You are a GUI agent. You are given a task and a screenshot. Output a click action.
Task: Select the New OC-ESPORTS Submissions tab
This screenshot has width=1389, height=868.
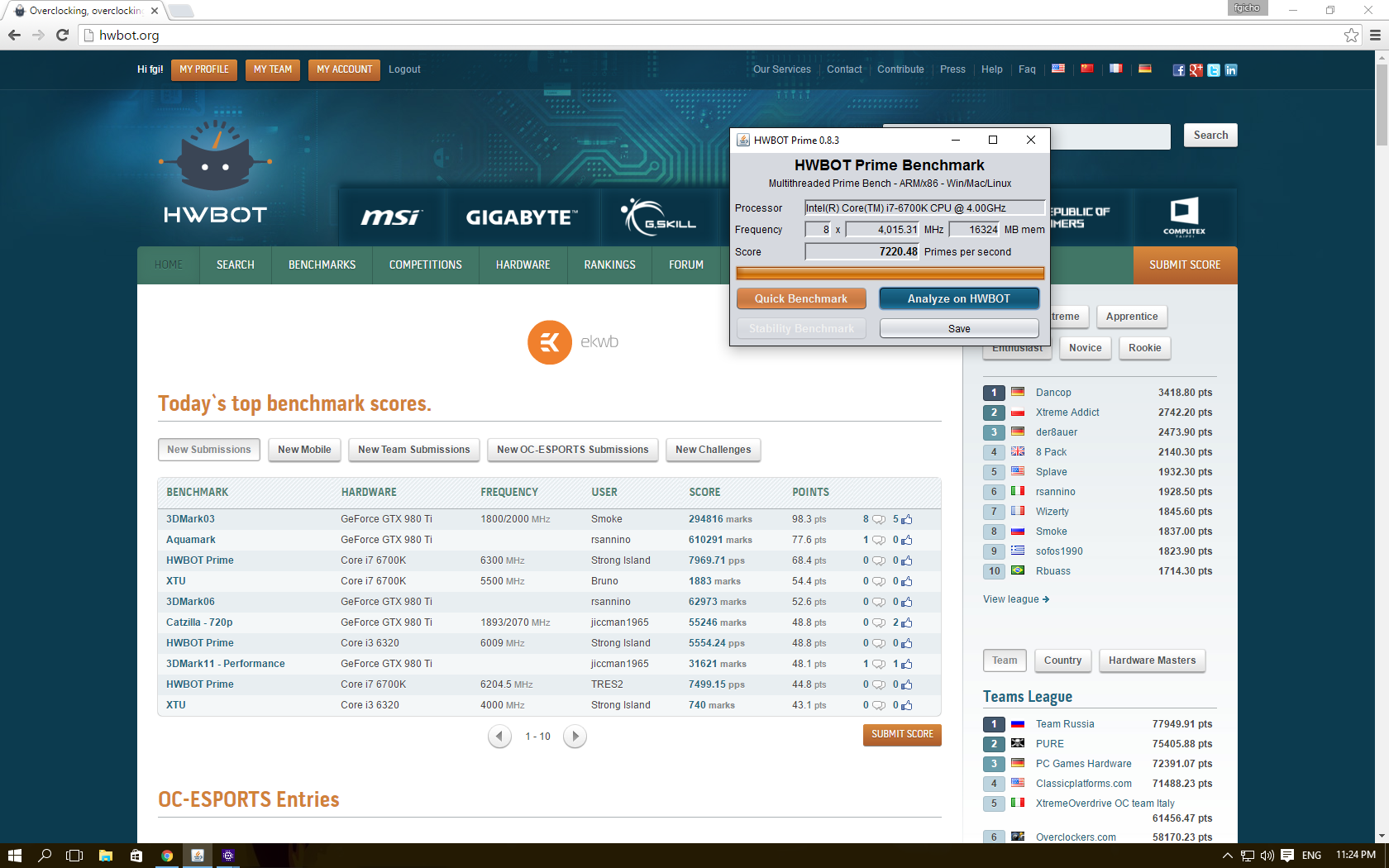573,450
